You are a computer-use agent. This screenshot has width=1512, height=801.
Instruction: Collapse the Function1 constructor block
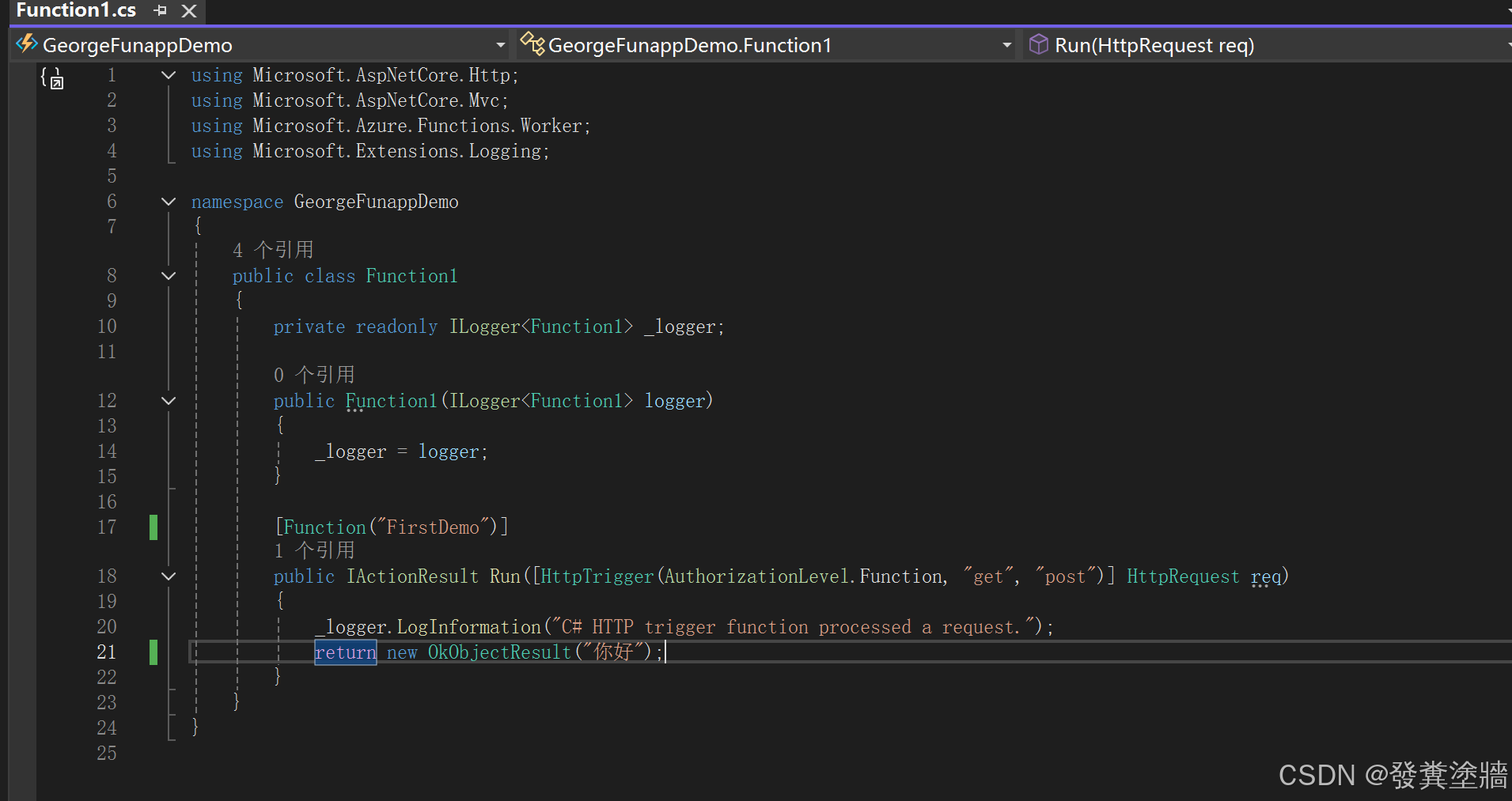pyautogui.click(x=169, y=401)
